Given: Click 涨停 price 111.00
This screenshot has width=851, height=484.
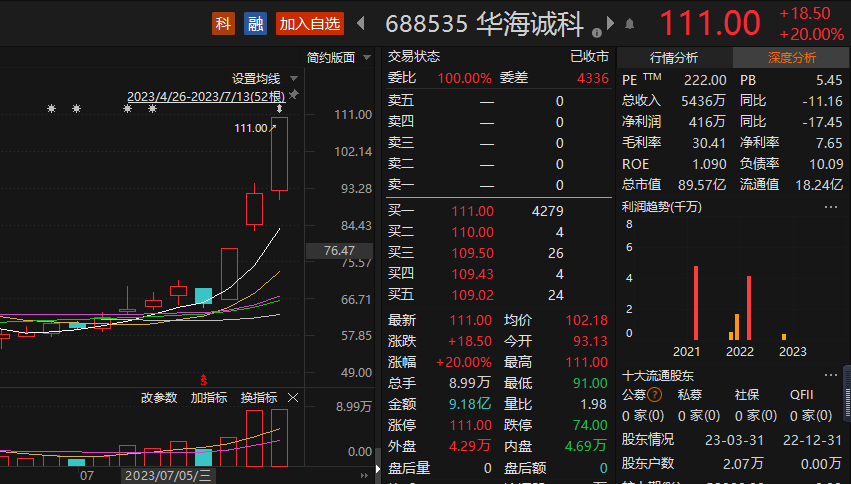Looking at the screenshot, I should tap(471, 425).
